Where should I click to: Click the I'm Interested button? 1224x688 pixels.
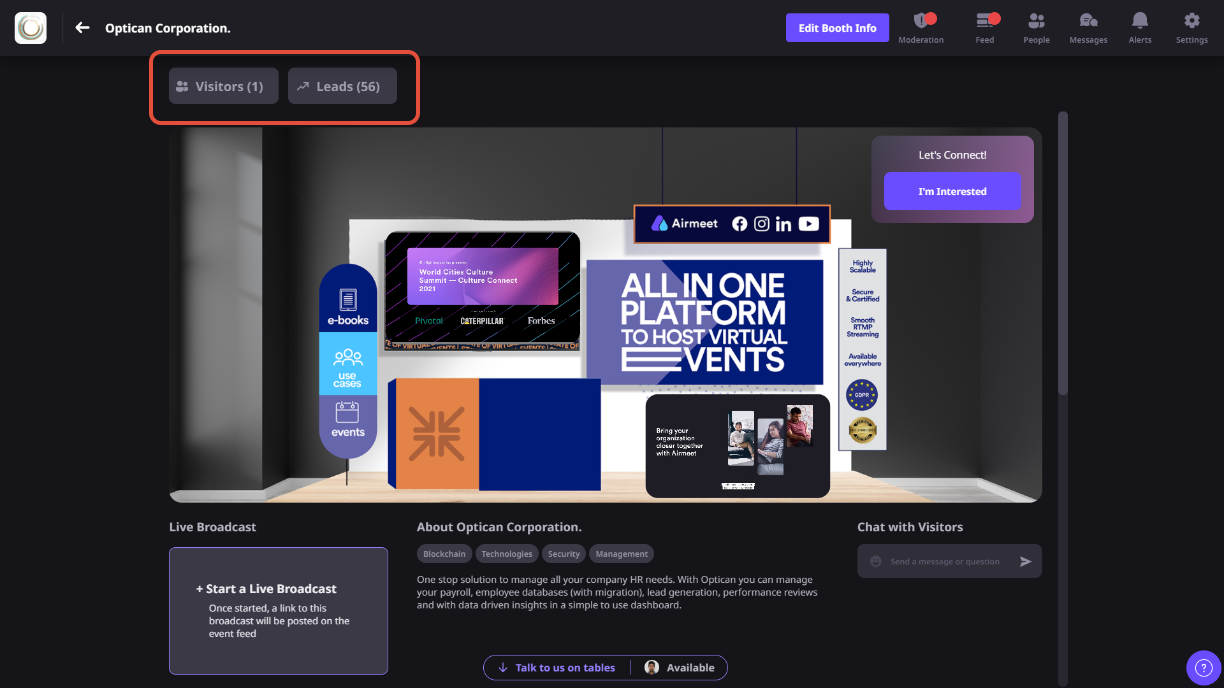click(952, 191)
